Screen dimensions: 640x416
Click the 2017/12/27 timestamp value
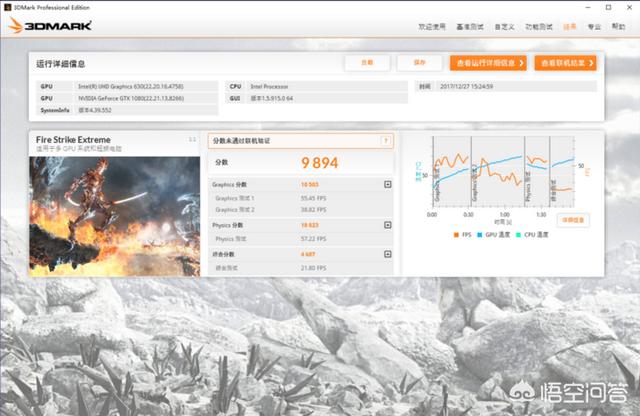click(x=467, y=87)
